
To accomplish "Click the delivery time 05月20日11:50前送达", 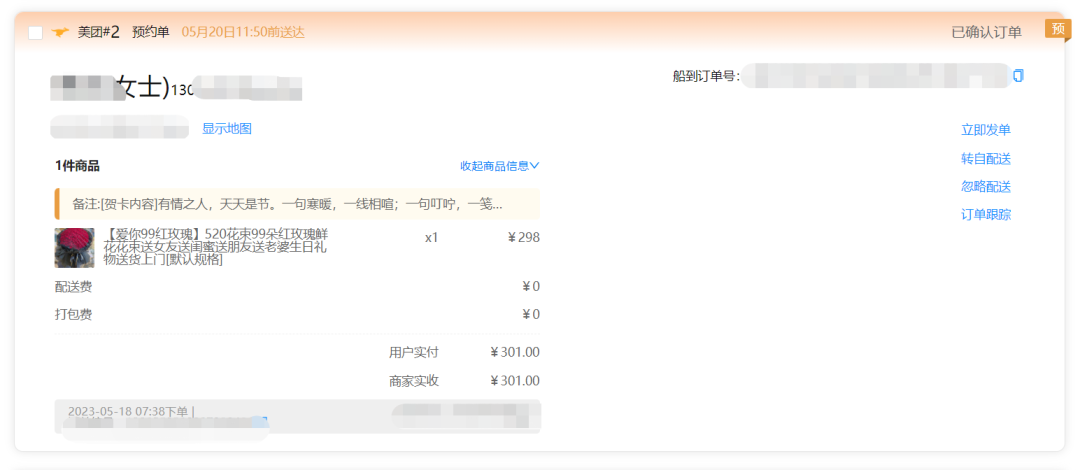I will coord(243,32).
